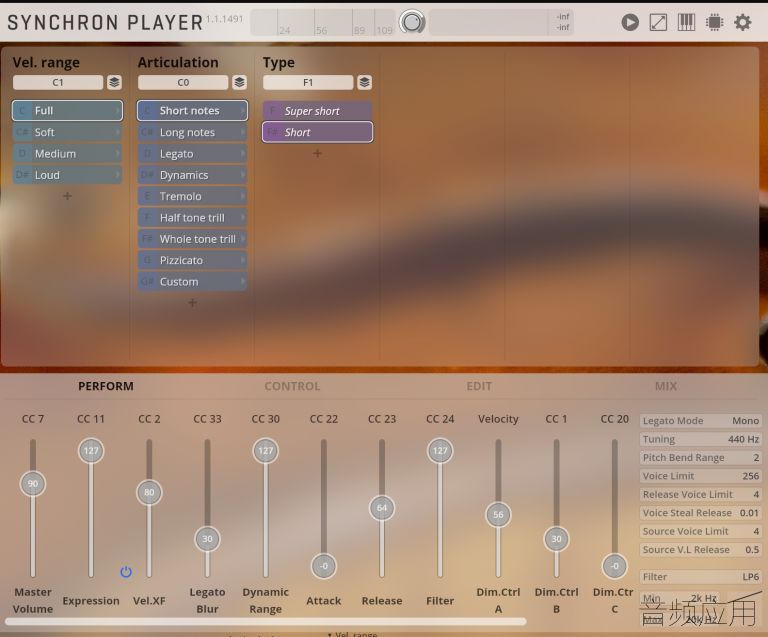Select the Long notes articulation
Screen dimensions: 768x637
192,132
